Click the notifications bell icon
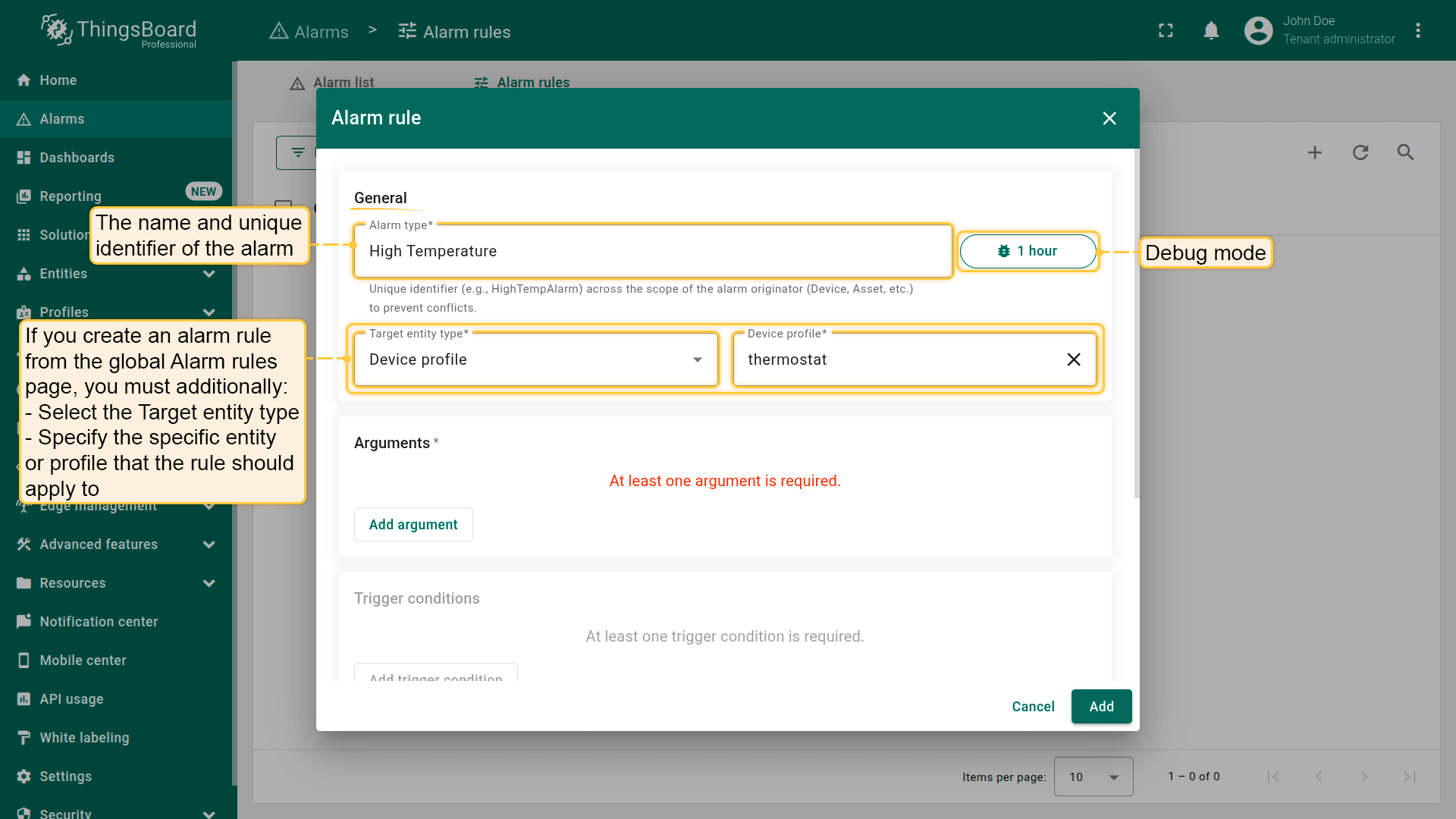 click(x=1211, y=30)
